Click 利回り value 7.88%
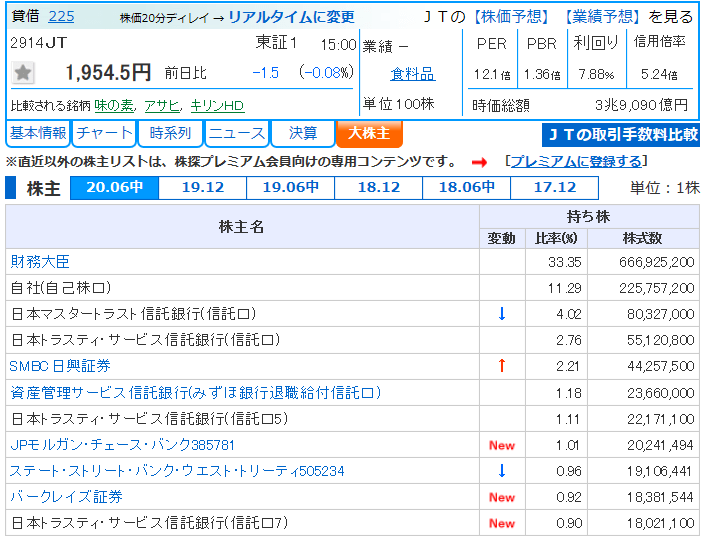Image resolution: width=705 pixels, height=541 pixels. (x=596, y=74)
